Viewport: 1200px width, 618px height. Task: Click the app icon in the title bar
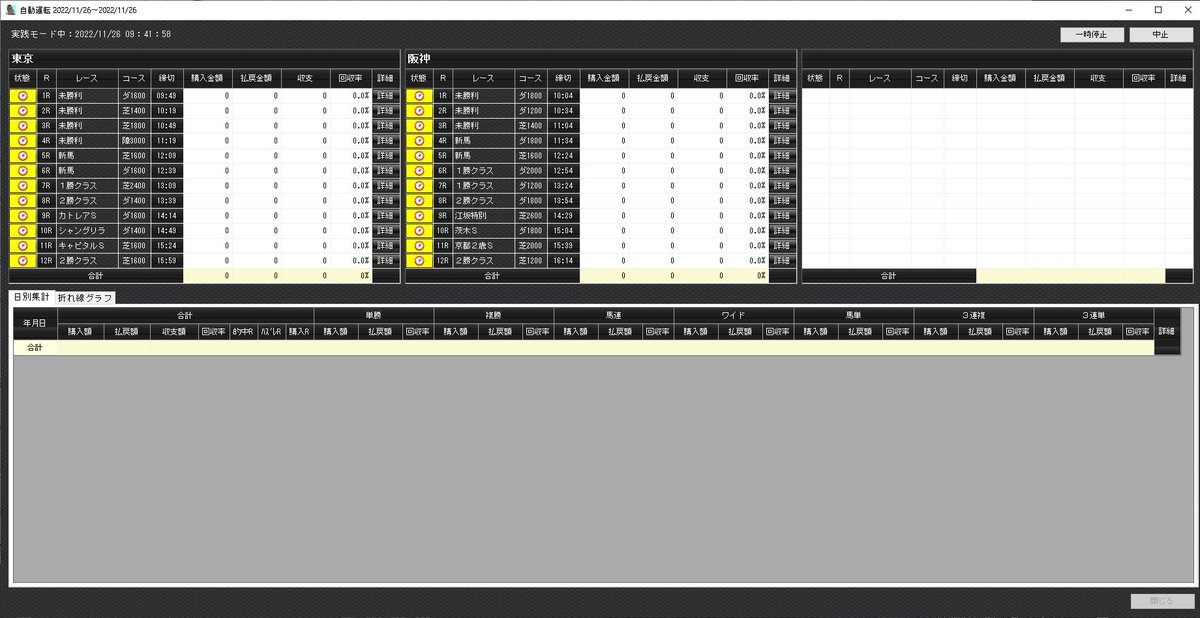point(10,9)
